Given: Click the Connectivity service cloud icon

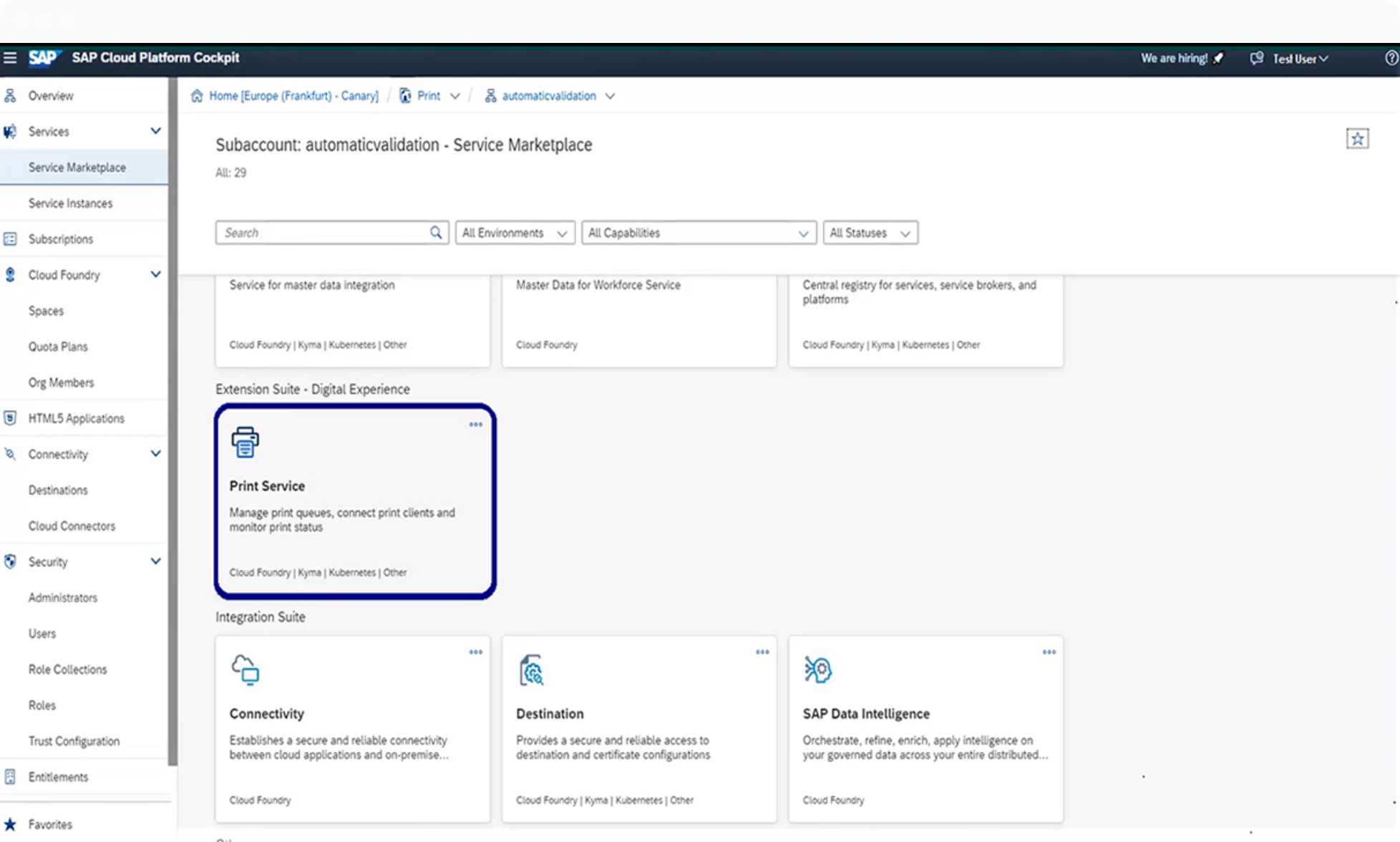Looking at the screenshot, I should pyautogui.click(x=246, y=670).
